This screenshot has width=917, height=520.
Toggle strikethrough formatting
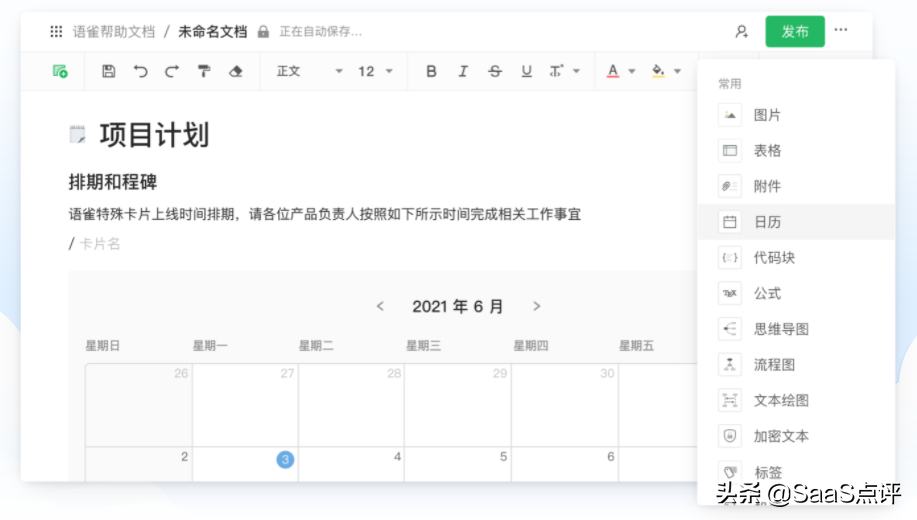coord(495,71)
